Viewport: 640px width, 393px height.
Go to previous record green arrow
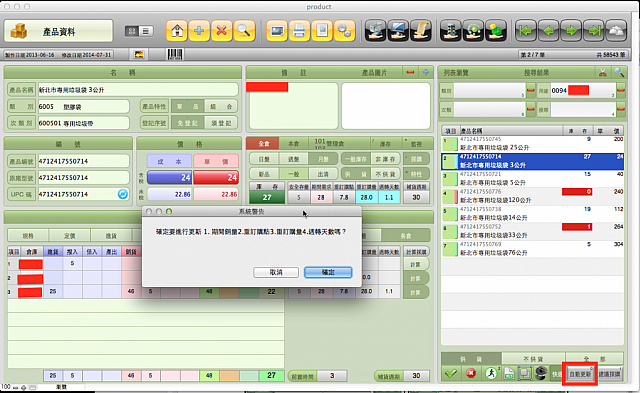(549, 31)
